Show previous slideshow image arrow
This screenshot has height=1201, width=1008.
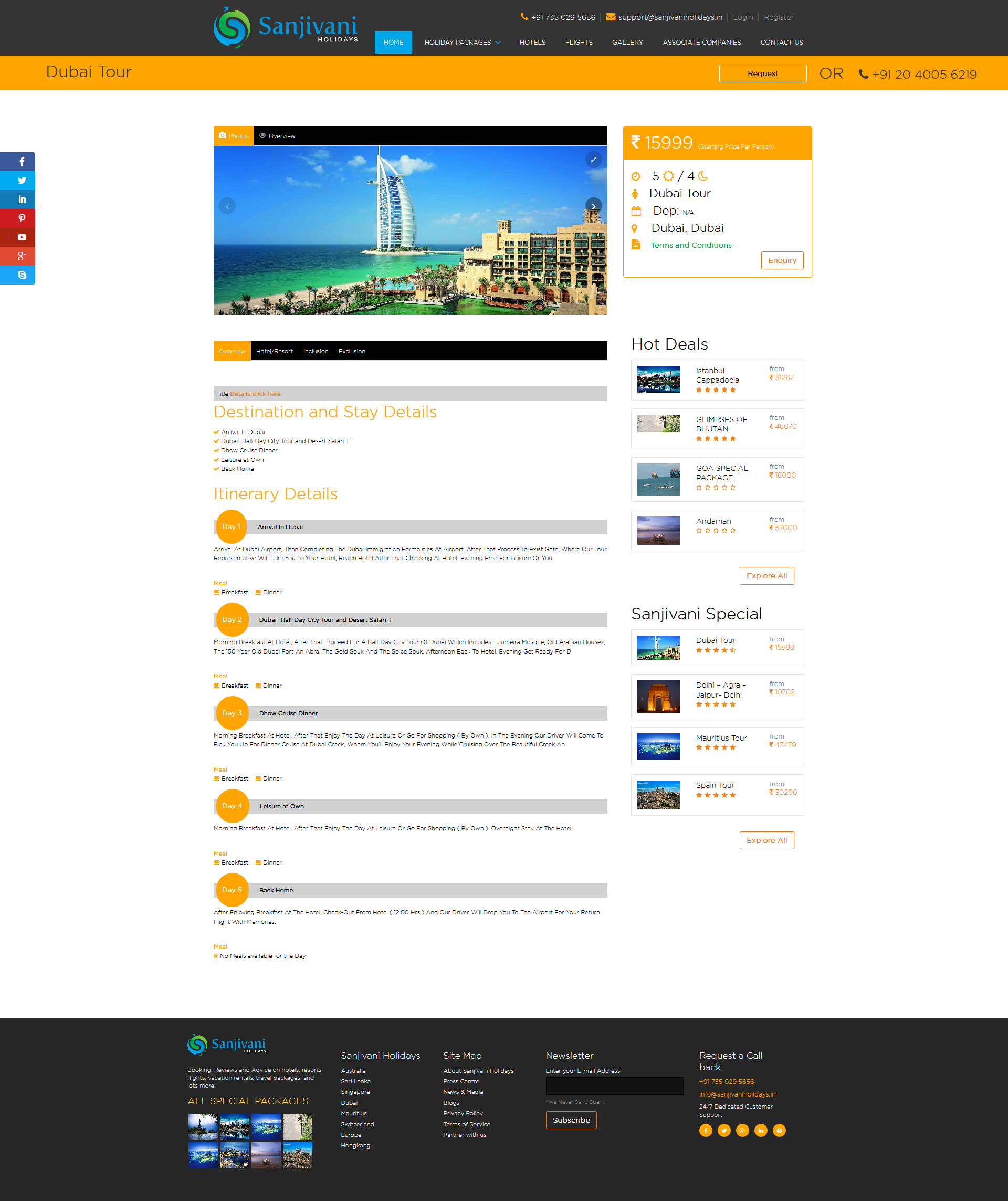[227, 206]
